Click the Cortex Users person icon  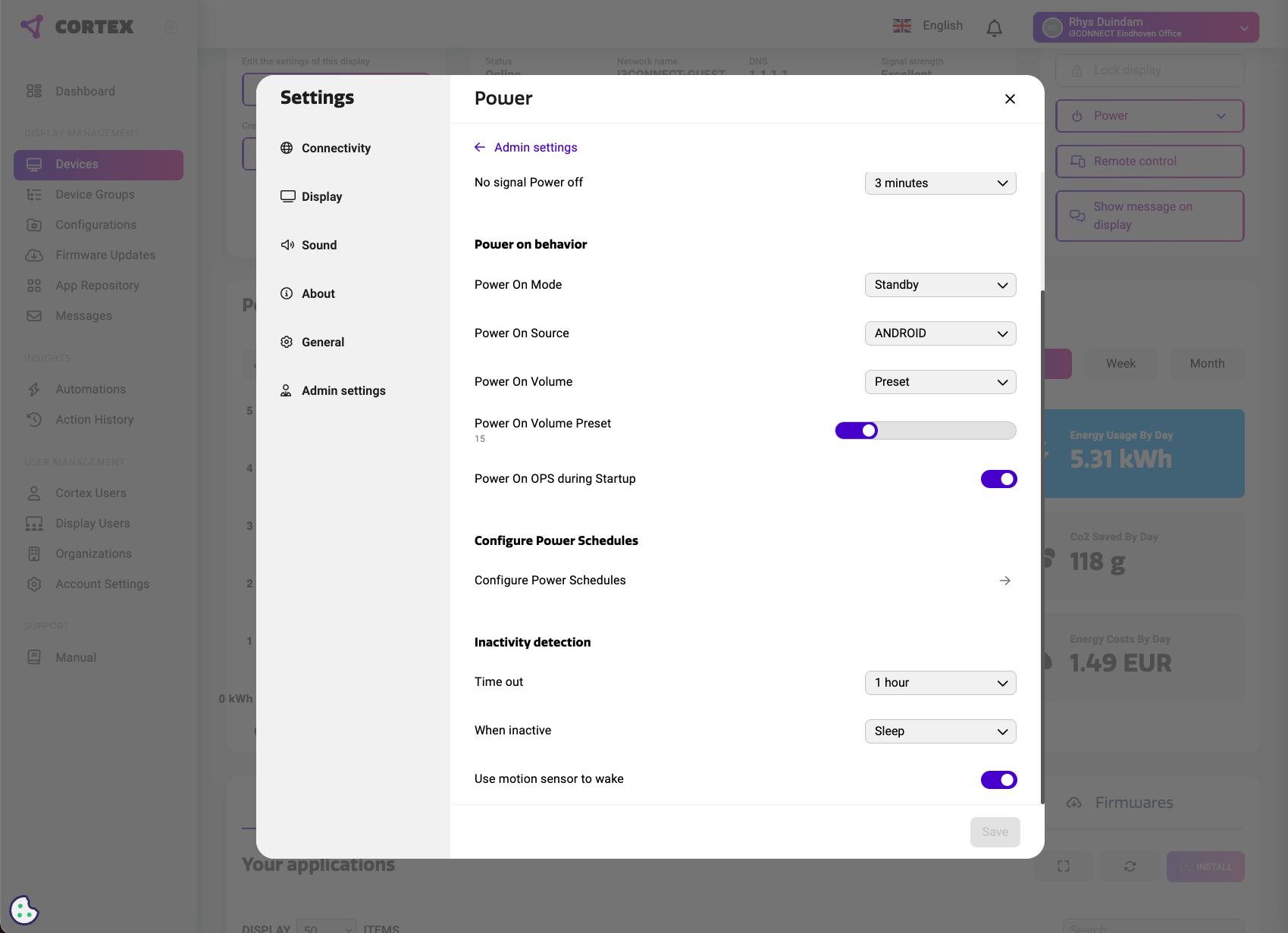click(x=34, y=493)
